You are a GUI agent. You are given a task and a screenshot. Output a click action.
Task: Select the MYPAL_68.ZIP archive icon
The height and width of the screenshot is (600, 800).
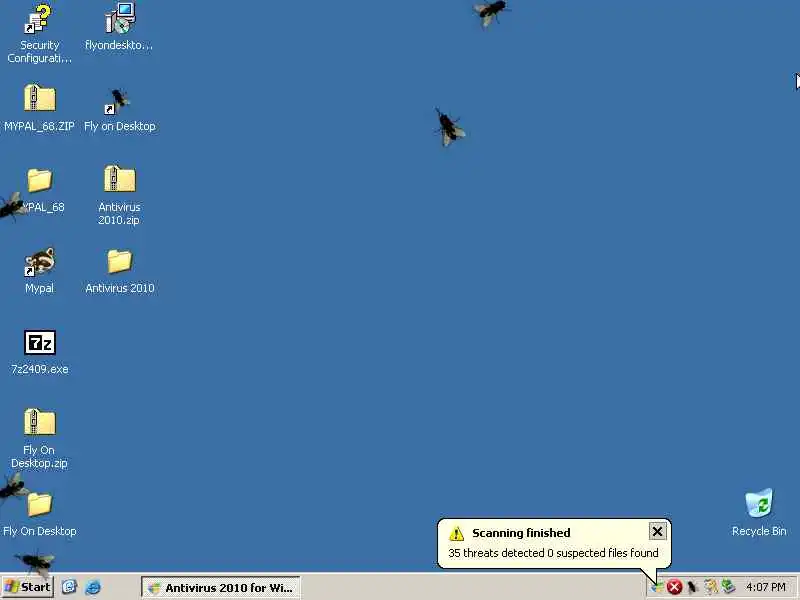coord(39,98)
